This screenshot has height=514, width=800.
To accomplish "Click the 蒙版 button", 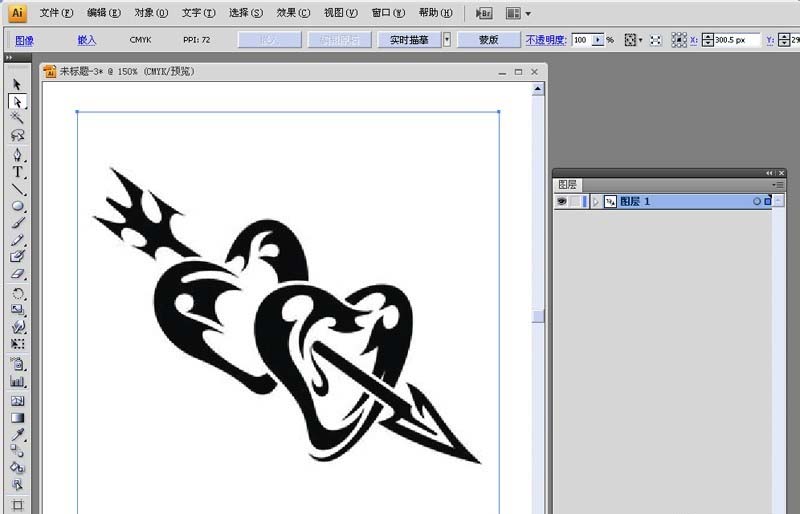I will click(488, 40).
